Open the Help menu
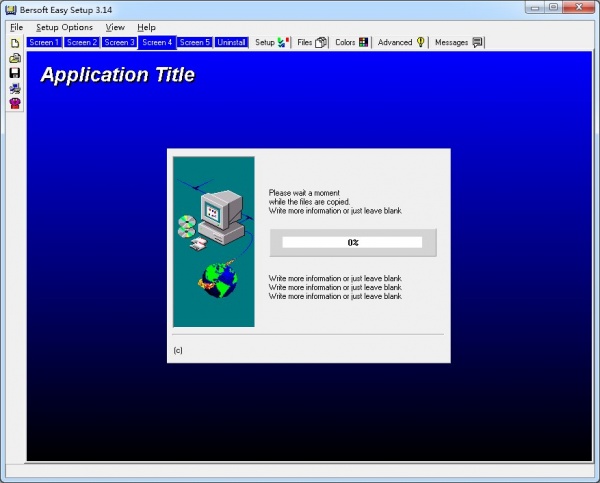 [x=146, y=27]
